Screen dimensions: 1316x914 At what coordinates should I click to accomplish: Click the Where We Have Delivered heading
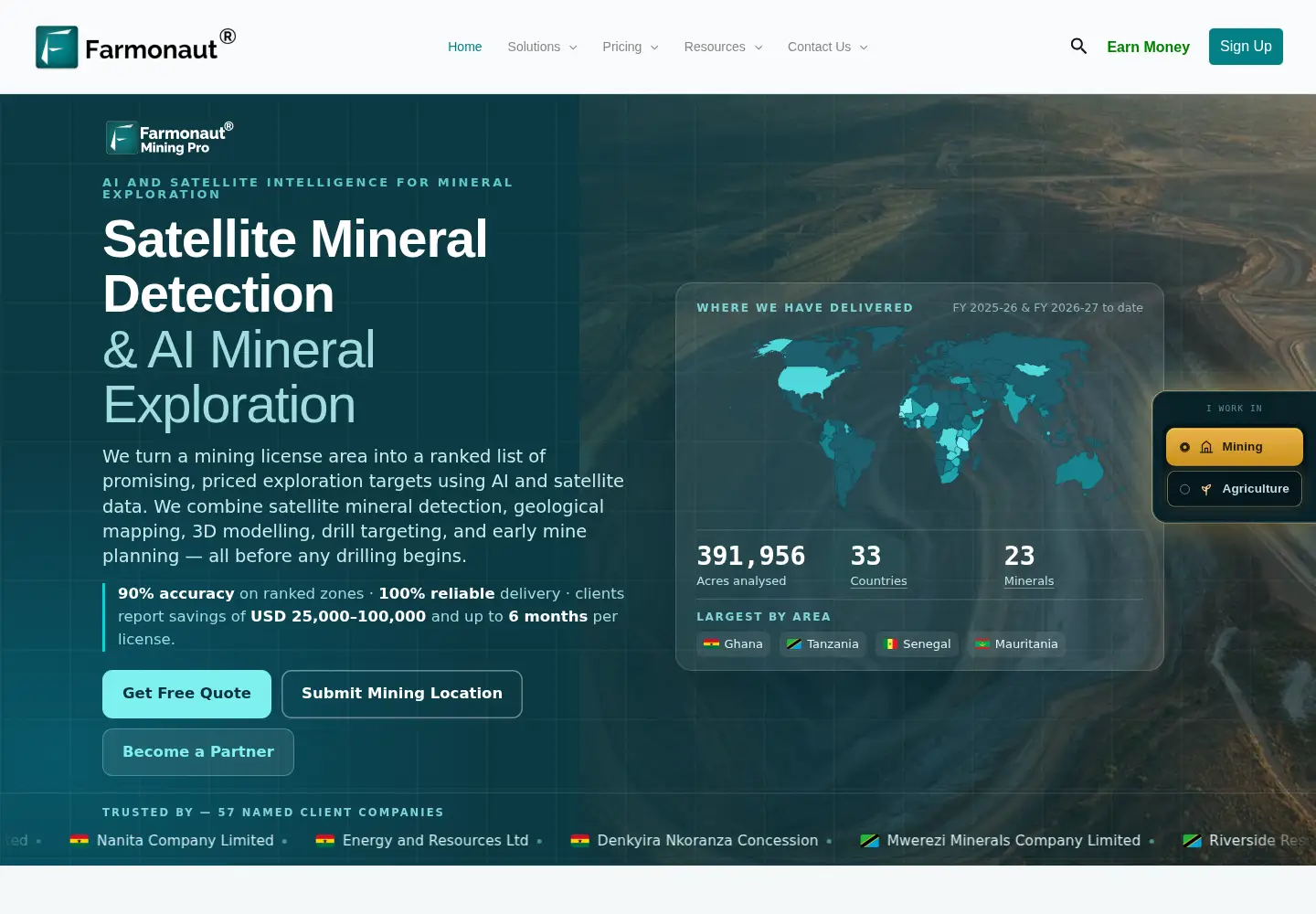click(804, 308)
